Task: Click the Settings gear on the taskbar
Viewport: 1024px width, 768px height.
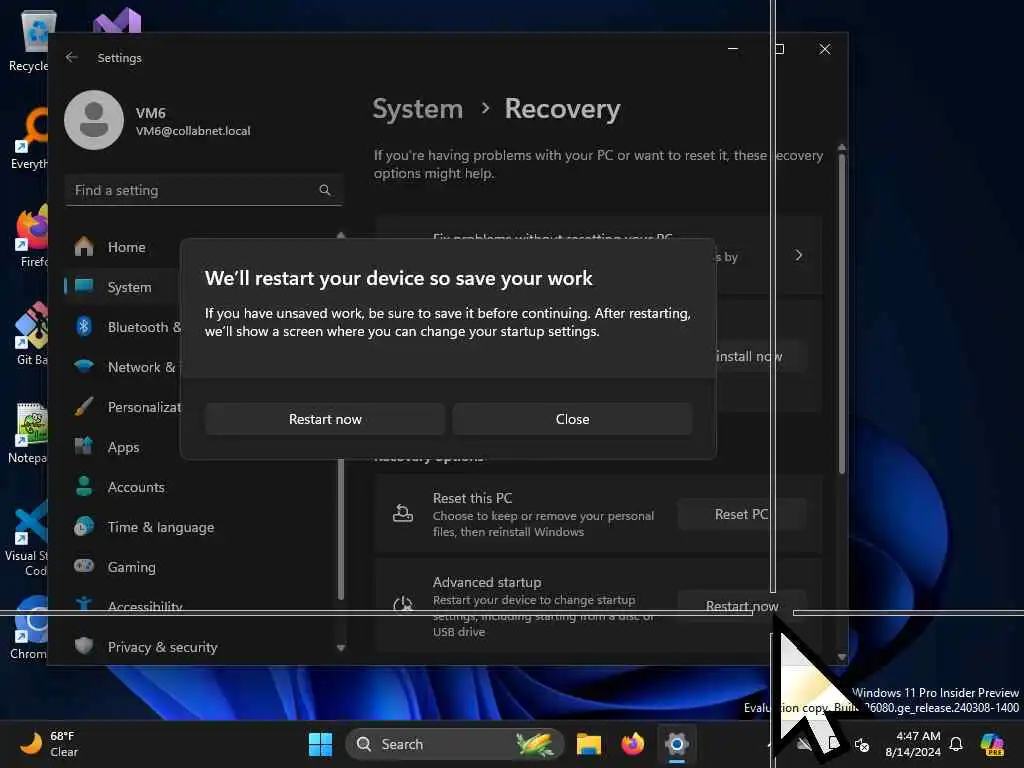Action: point(677,744)
